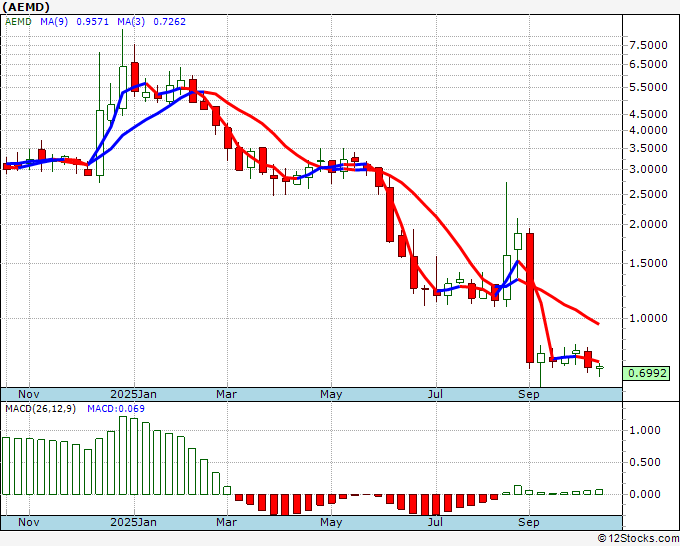The height and width of the screenshot is (546, 680).
Task: Click Jul on the MACD time axis
Action: [435, 522]
